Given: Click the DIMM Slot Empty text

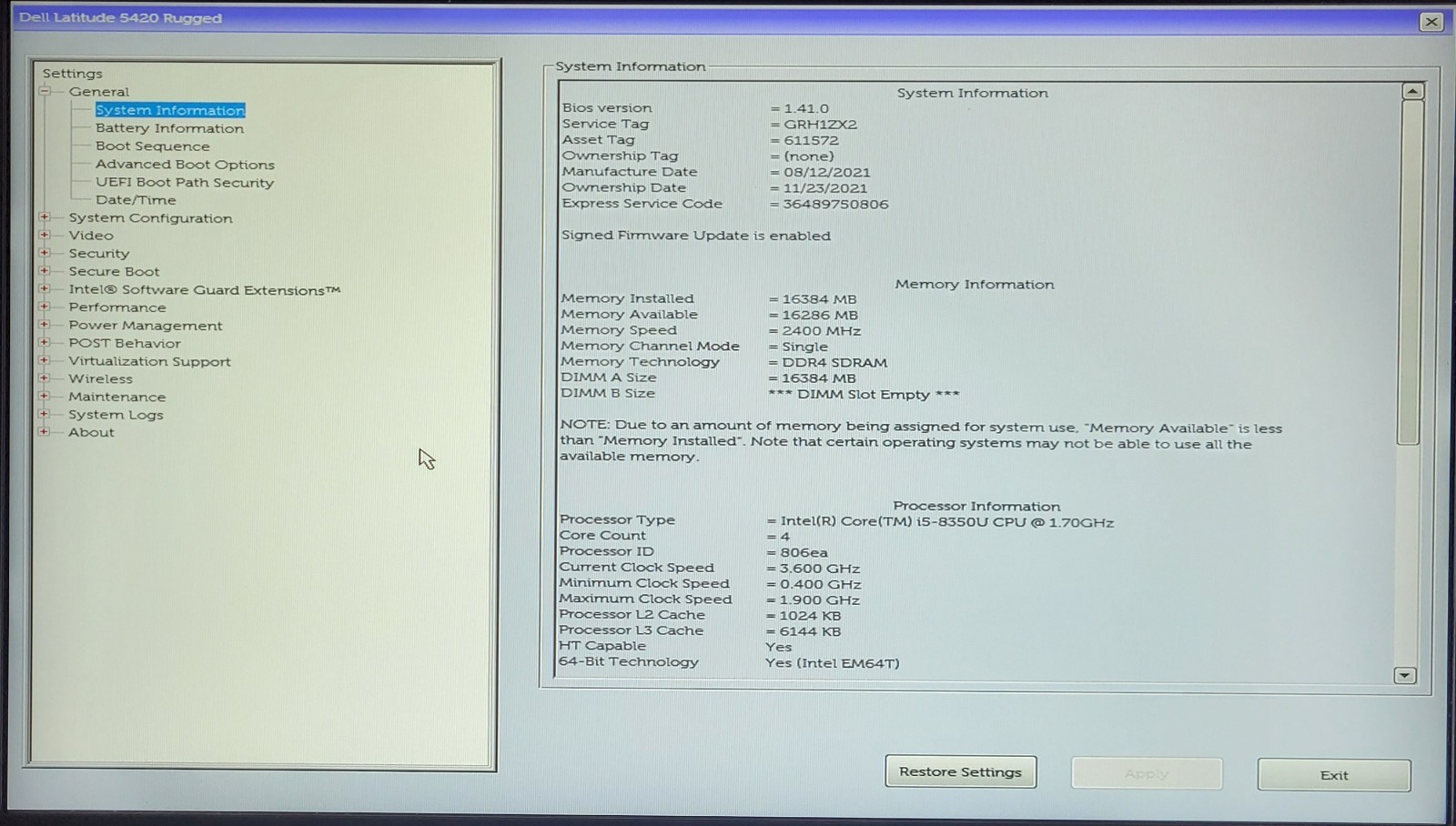Looking at the screenshot, I should click(864, 395).
